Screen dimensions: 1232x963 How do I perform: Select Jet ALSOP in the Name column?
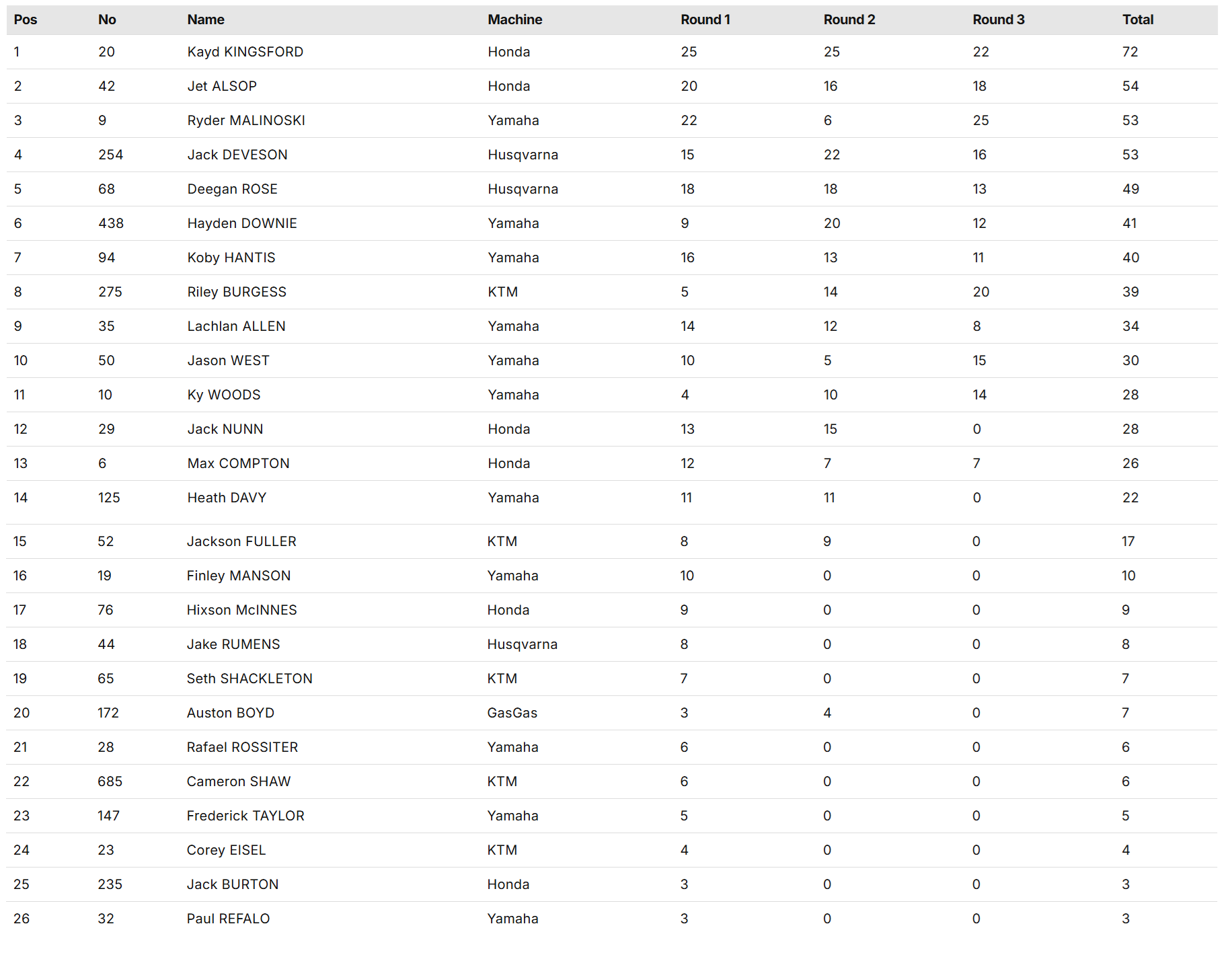pyautogui.click(x=222, y=86)
